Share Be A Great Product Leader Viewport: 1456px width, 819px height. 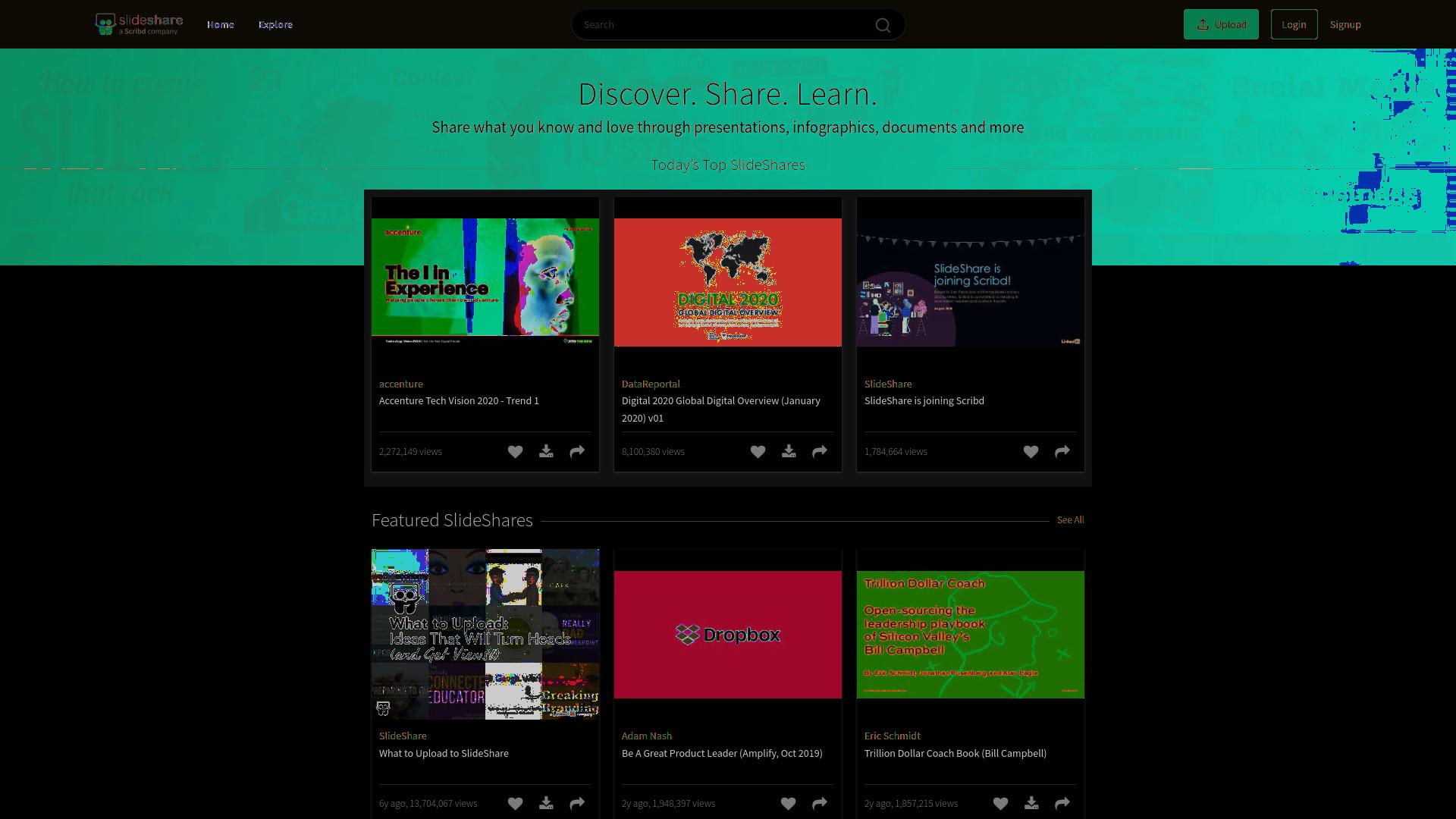coord(820,804)
